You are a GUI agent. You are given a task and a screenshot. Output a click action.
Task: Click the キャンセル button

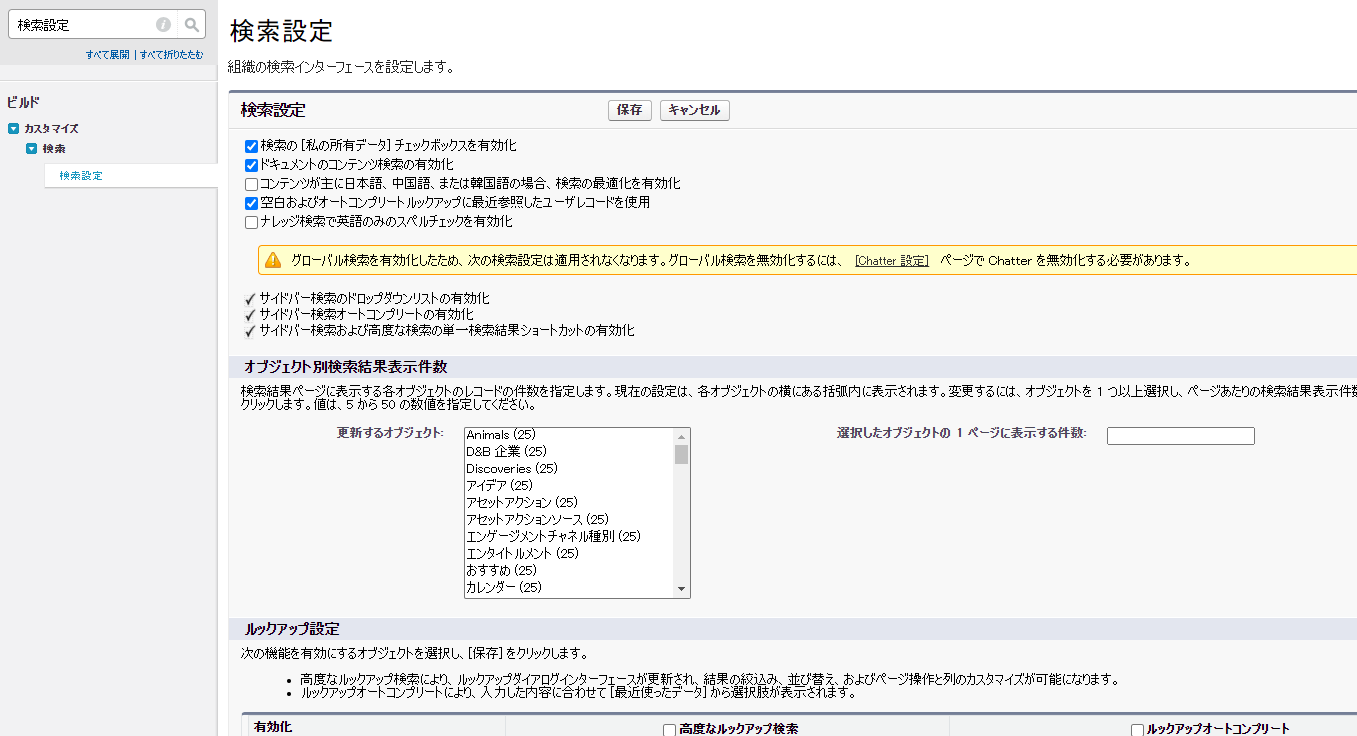[x=694, y=110]
